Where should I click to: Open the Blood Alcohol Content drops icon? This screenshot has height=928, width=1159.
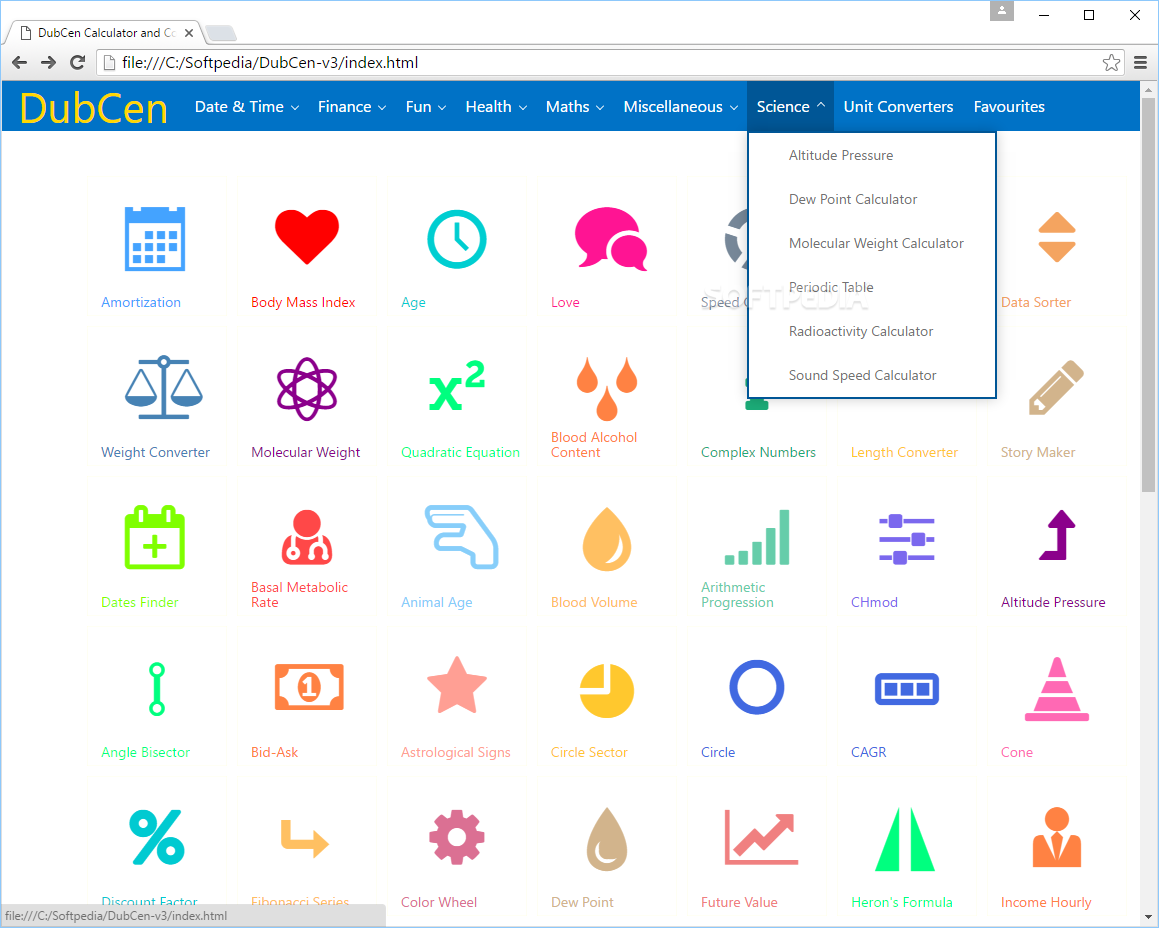[x=607, y=388]
